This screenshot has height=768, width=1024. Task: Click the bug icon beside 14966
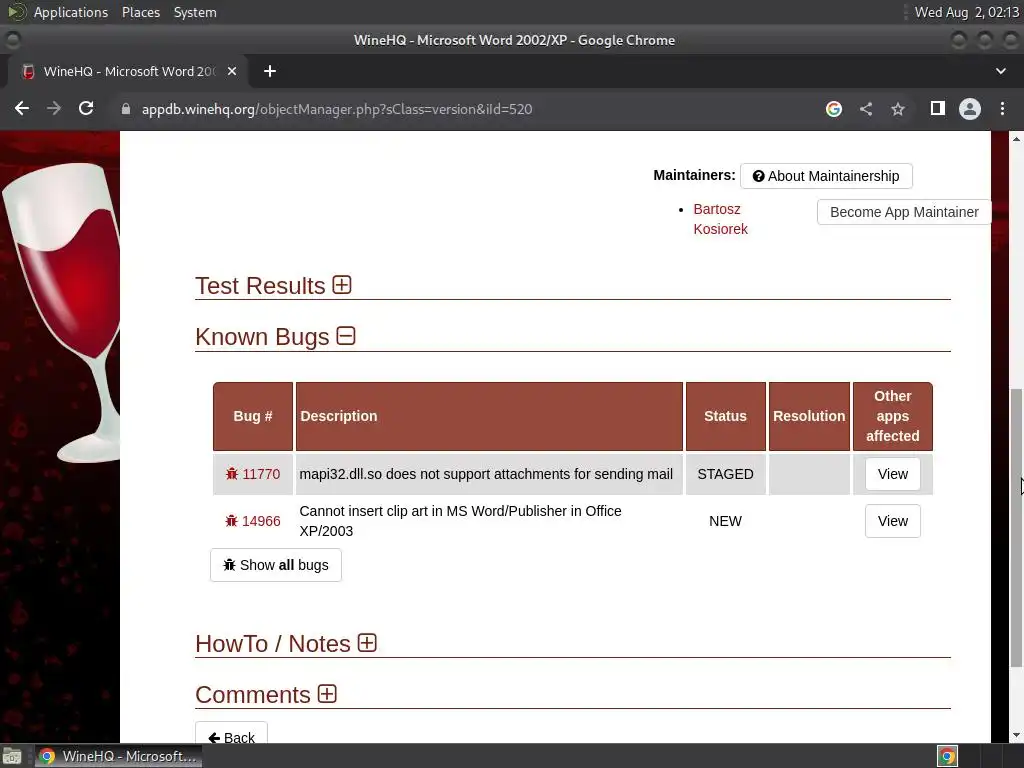231,521
